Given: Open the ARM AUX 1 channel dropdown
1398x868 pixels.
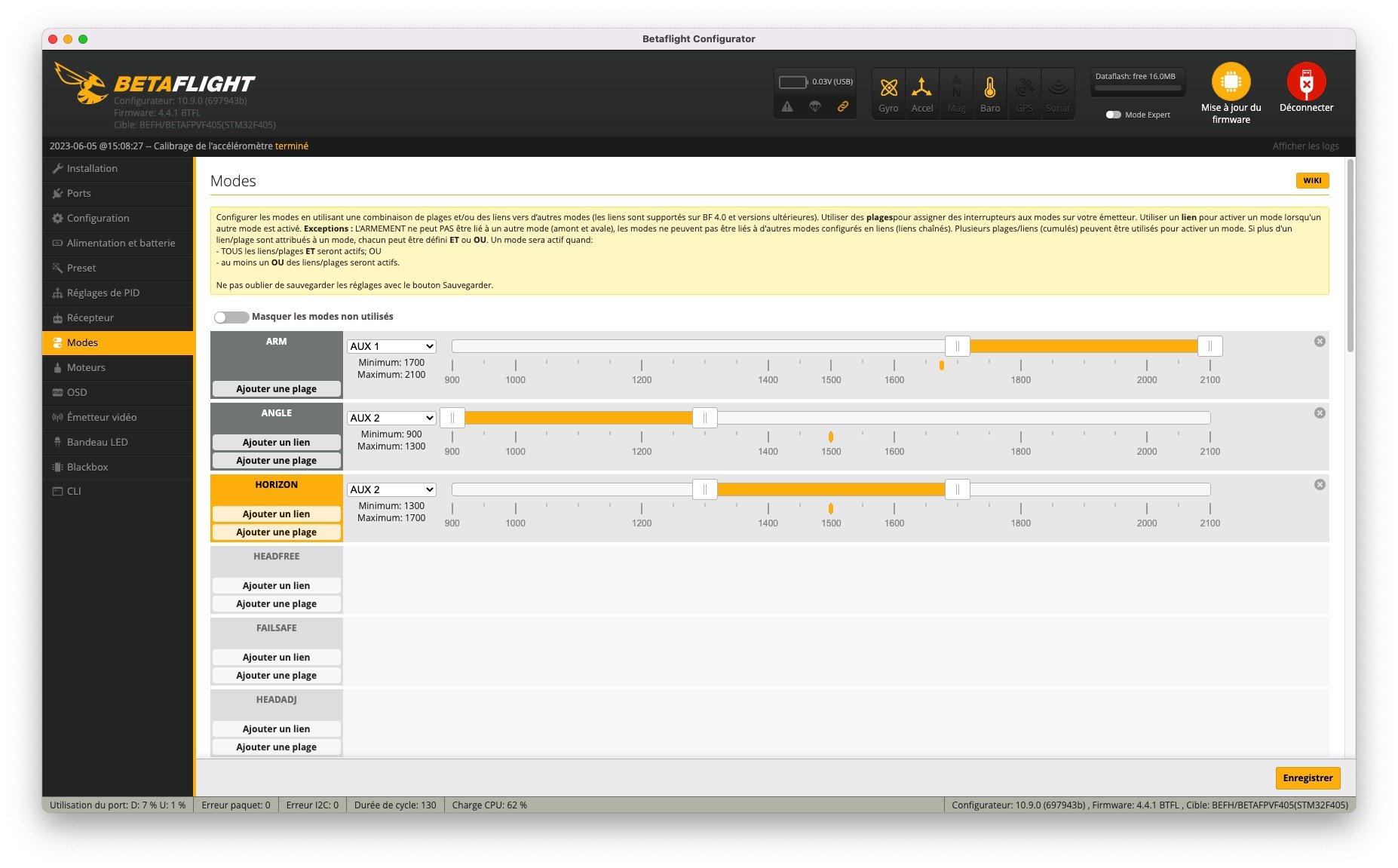Looking at the screenshot, I should pyautogui.click(x=391, y=346).
